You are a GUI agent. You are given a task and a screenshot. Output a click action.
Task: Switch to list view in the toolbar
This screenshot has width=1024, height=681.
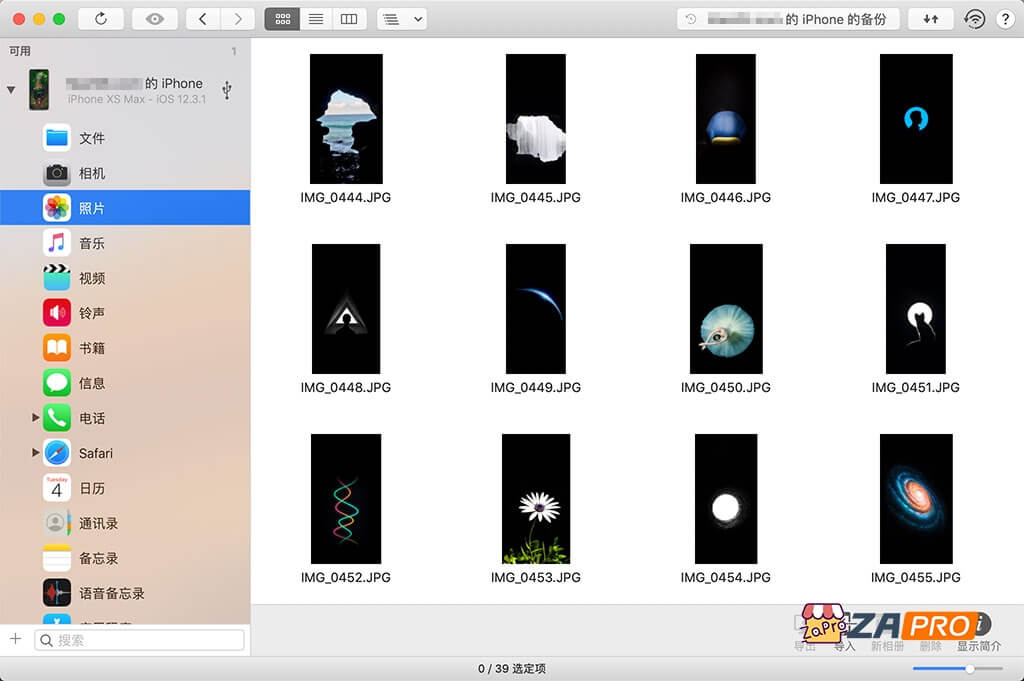point(315,18)
